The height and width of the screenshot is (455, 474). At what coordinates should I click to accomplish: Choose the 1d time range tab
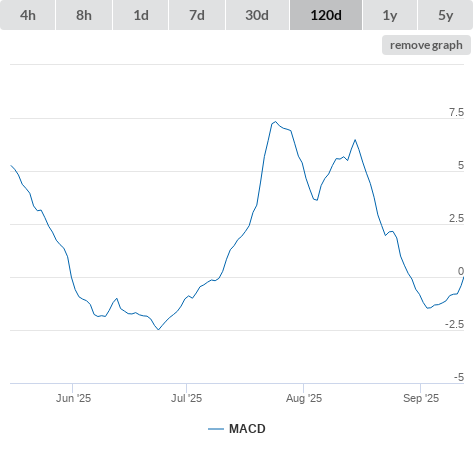[141, 15]
